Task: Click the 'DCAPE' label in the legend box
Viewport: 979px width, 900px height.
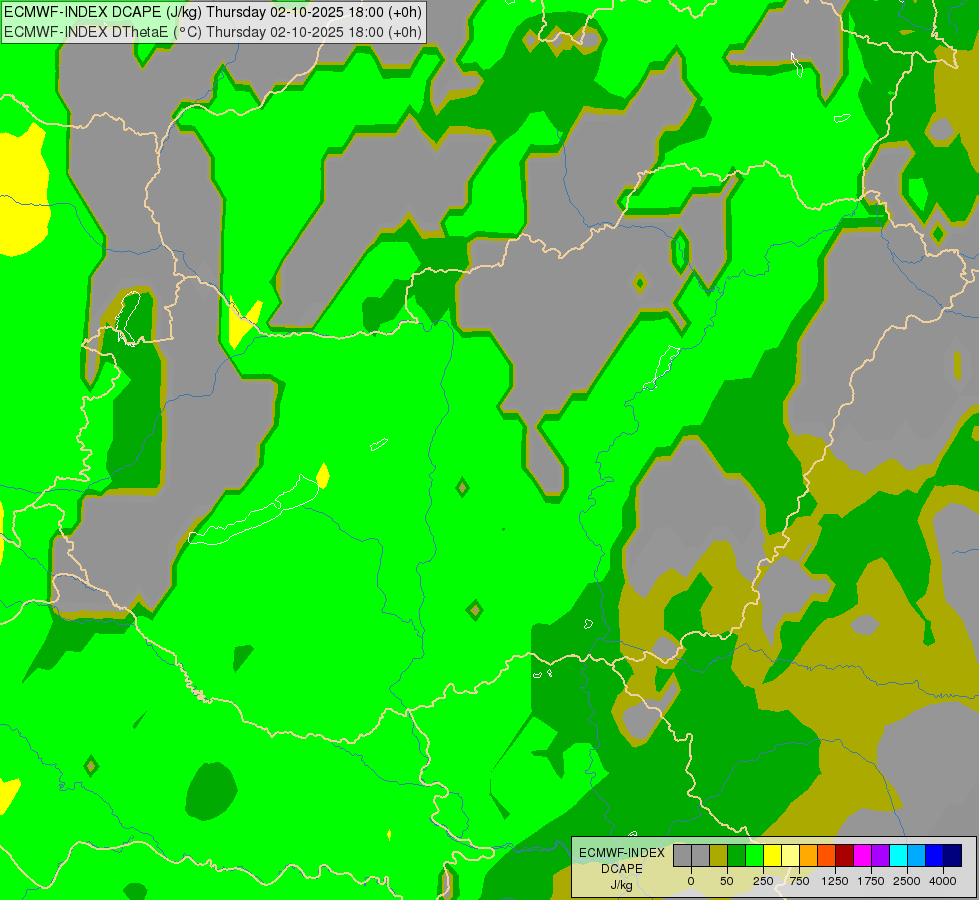Action: pyautogui.click(x=622, y=869)
